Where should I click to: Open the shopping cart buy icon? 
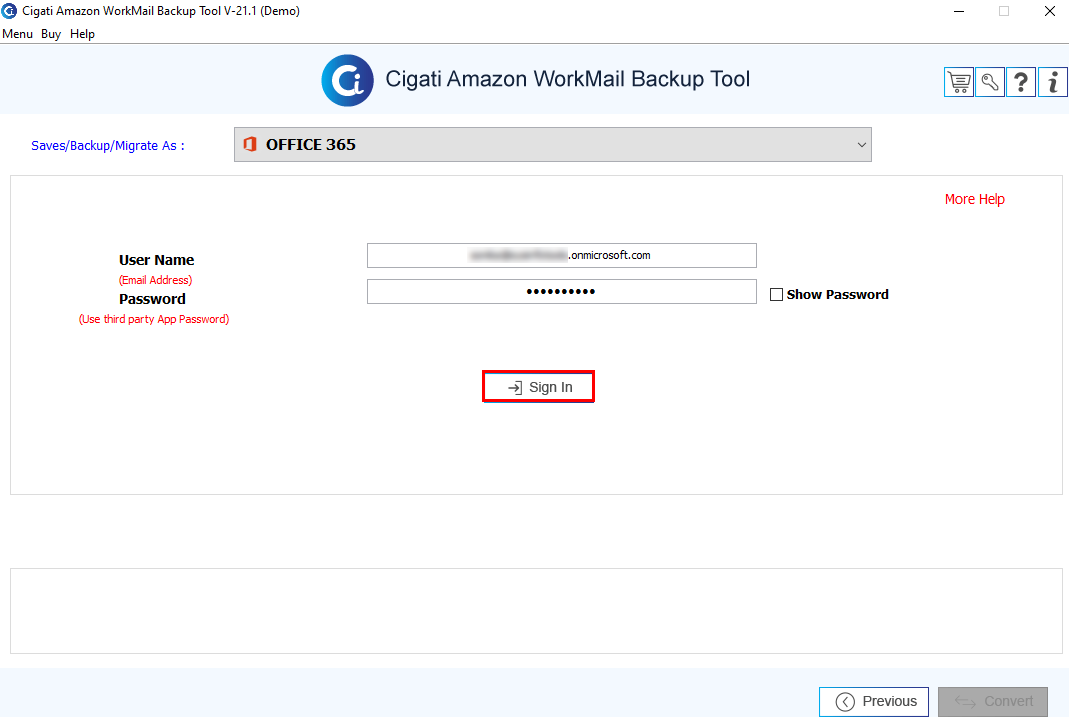[959, 82]
